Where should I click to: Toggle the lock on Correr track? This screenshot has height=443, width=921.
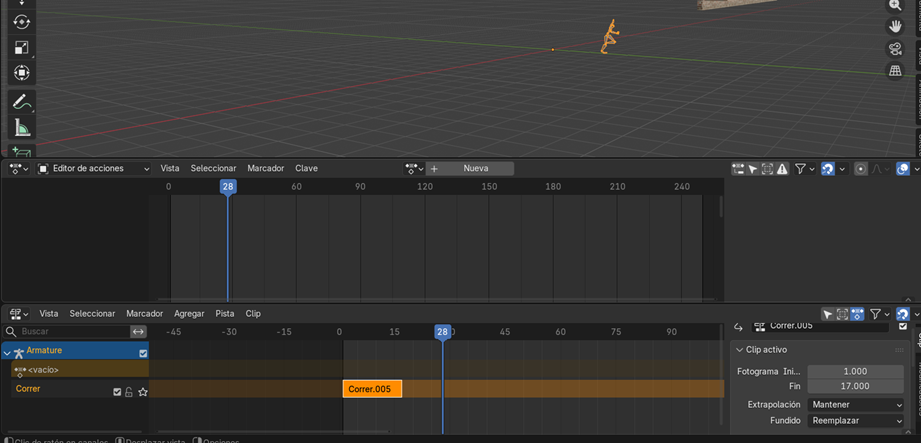(x=129, y=392)
